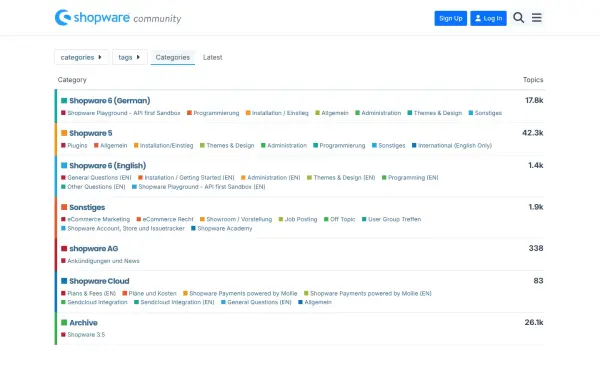The height and width of the screenshot is (375, 600).
Task: Click the Sign Up button
Action: tap(450, 18)
